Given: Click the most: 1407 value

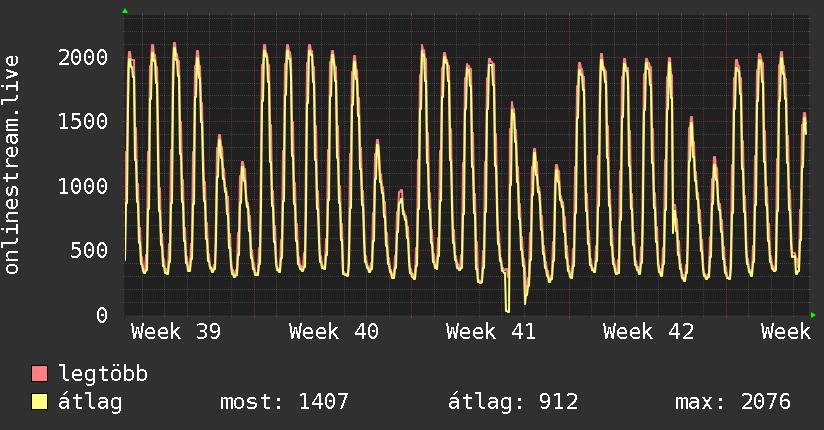Looking at the screenshot, I should [284, 402].
